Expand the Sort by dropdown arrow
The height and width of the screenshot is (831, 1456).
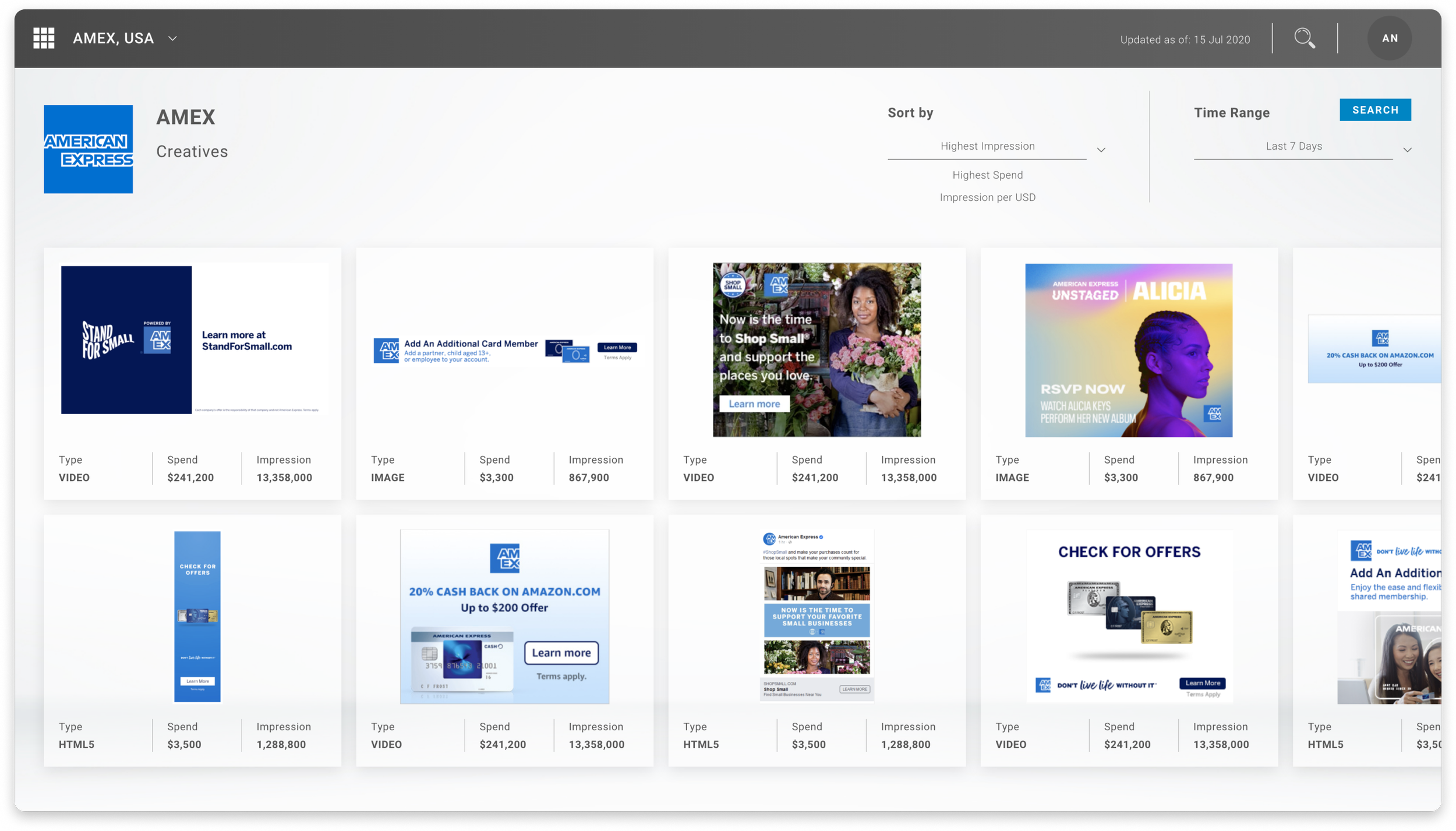pyautogui.click(x=1101, y=150)
